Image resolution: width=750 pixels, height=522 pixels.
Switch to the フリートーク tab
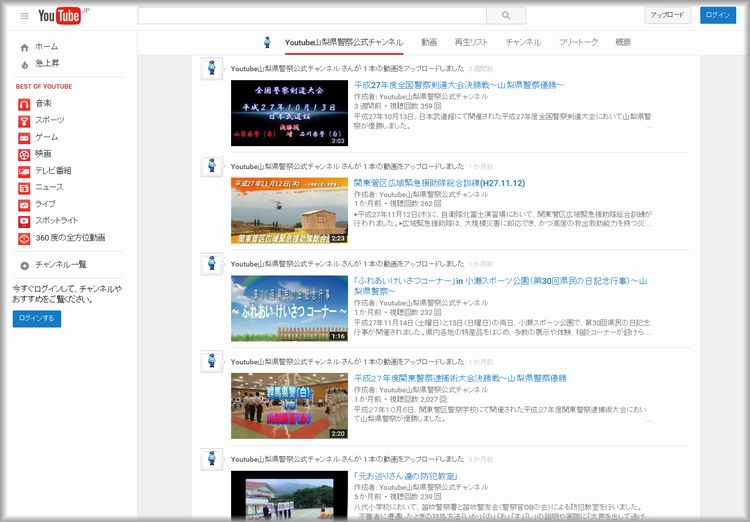point(578,43)
